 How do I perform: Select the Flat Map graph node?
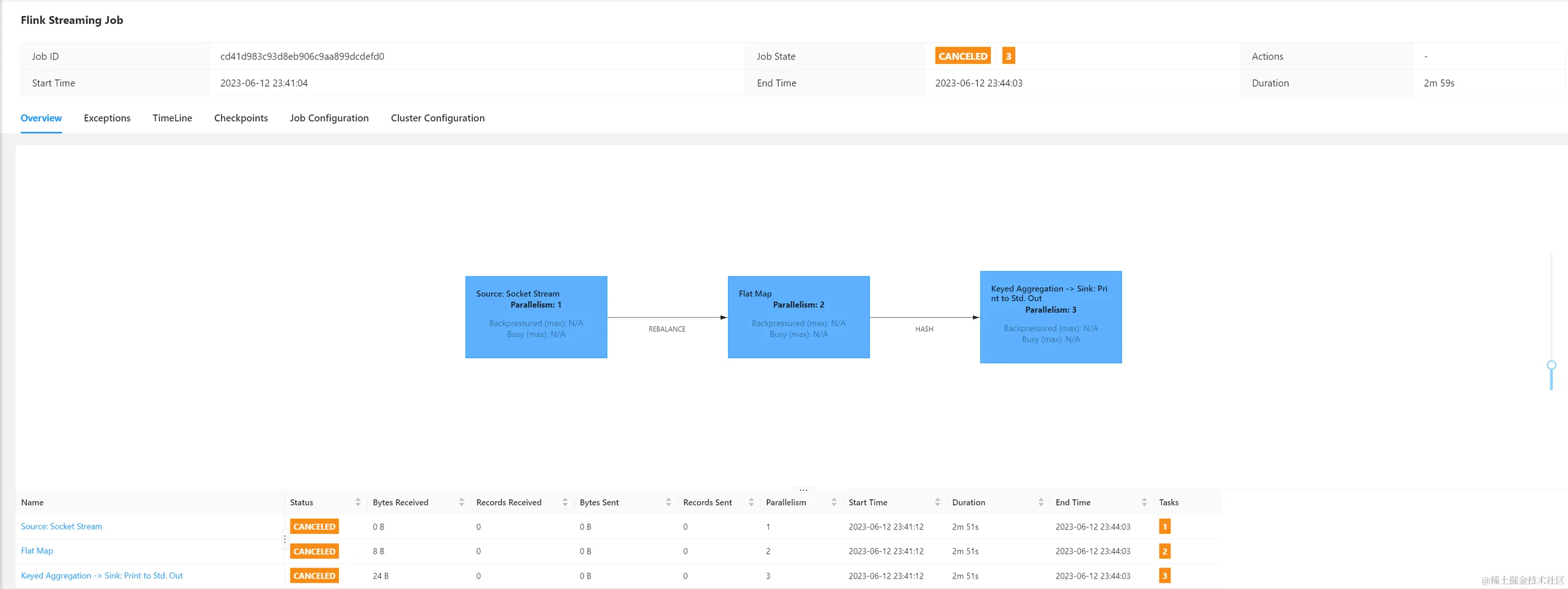pyautogui.click(x=798, y=317)
